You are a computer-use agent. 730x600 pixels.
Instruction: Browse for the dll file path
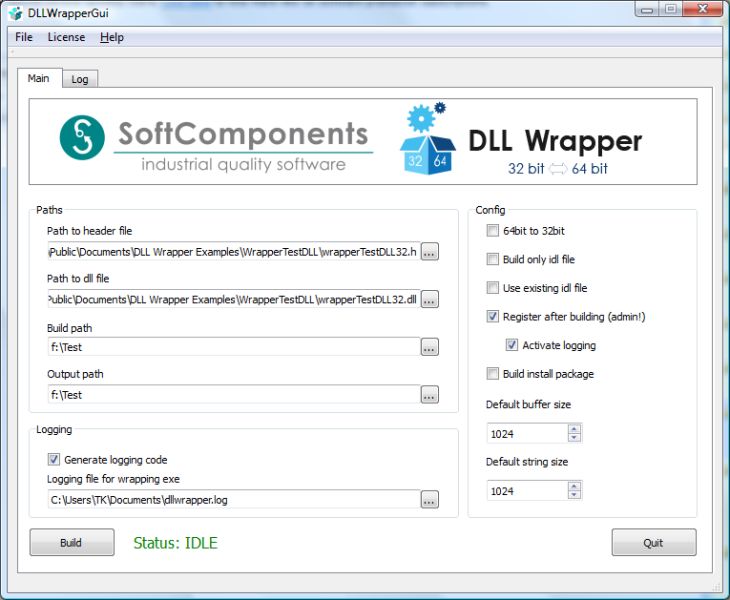429,299
